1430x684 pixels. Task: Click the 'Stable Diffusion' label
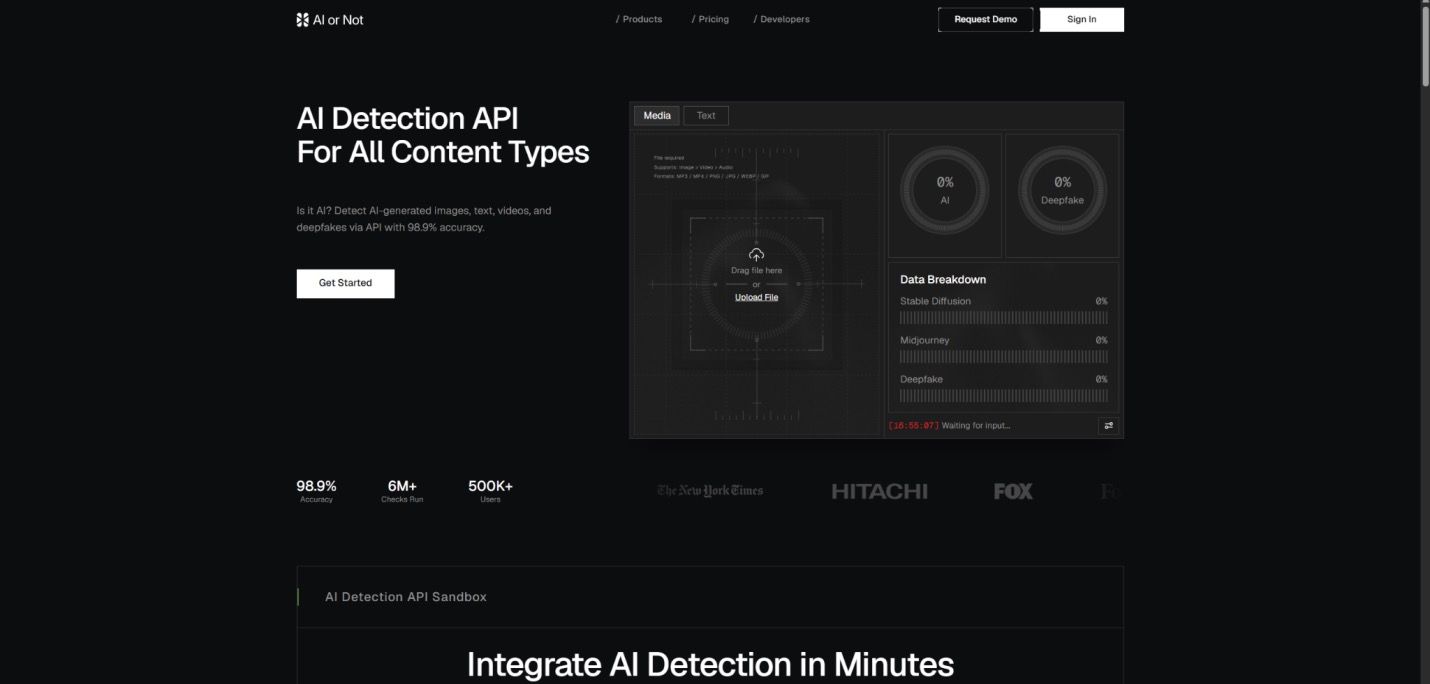(935, 301)
